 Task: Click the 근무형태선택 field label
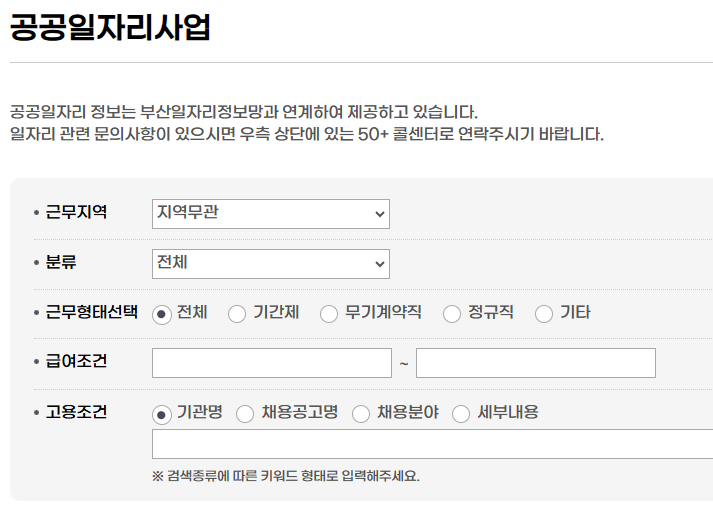click(x=91, y=312)
